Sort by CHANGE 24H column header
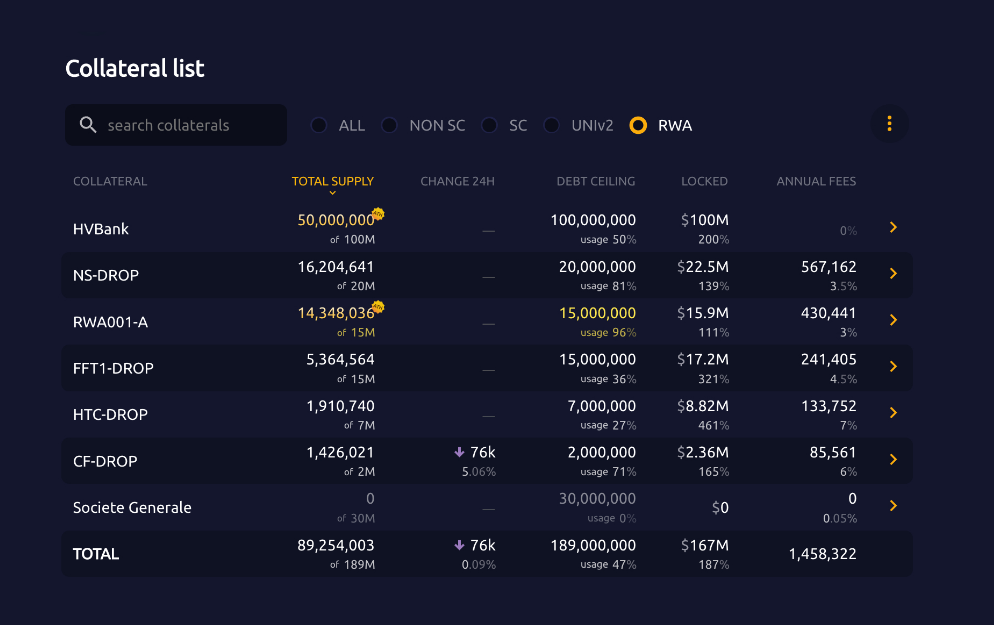The image size is (994, 625). coord(457,181)
